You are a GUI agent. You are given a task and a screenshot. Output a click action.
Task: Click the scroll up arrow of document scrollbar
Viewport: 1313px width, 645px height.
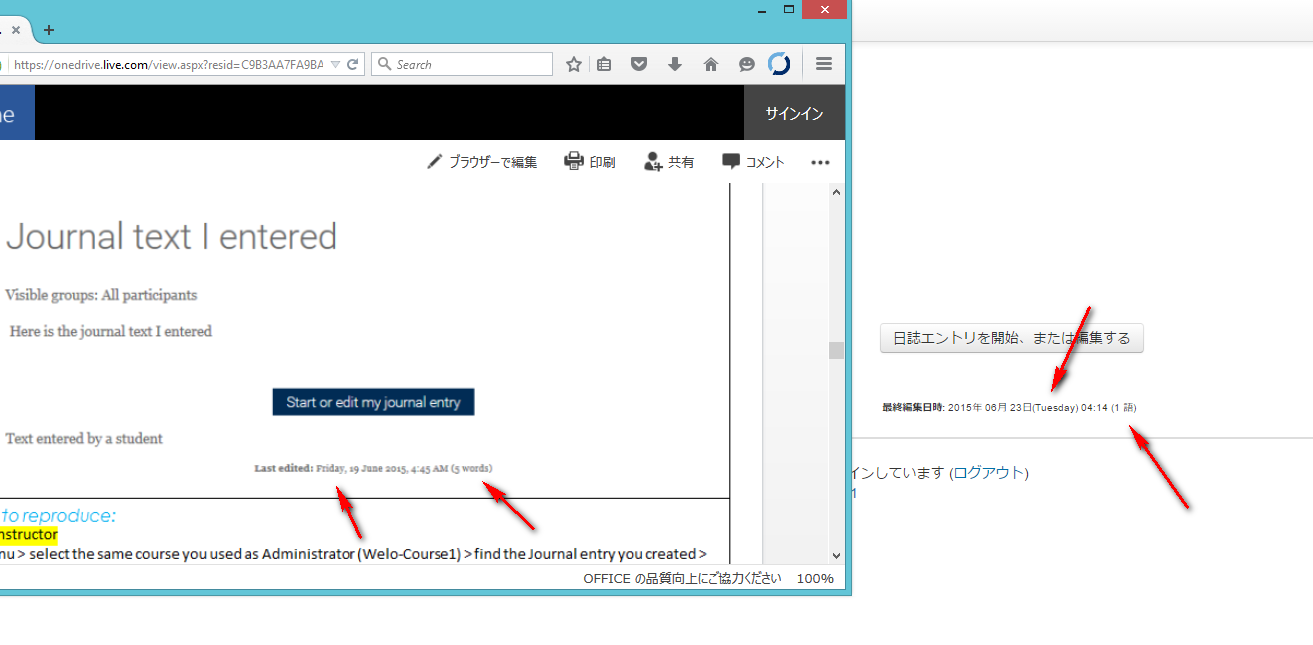point(836,191)
